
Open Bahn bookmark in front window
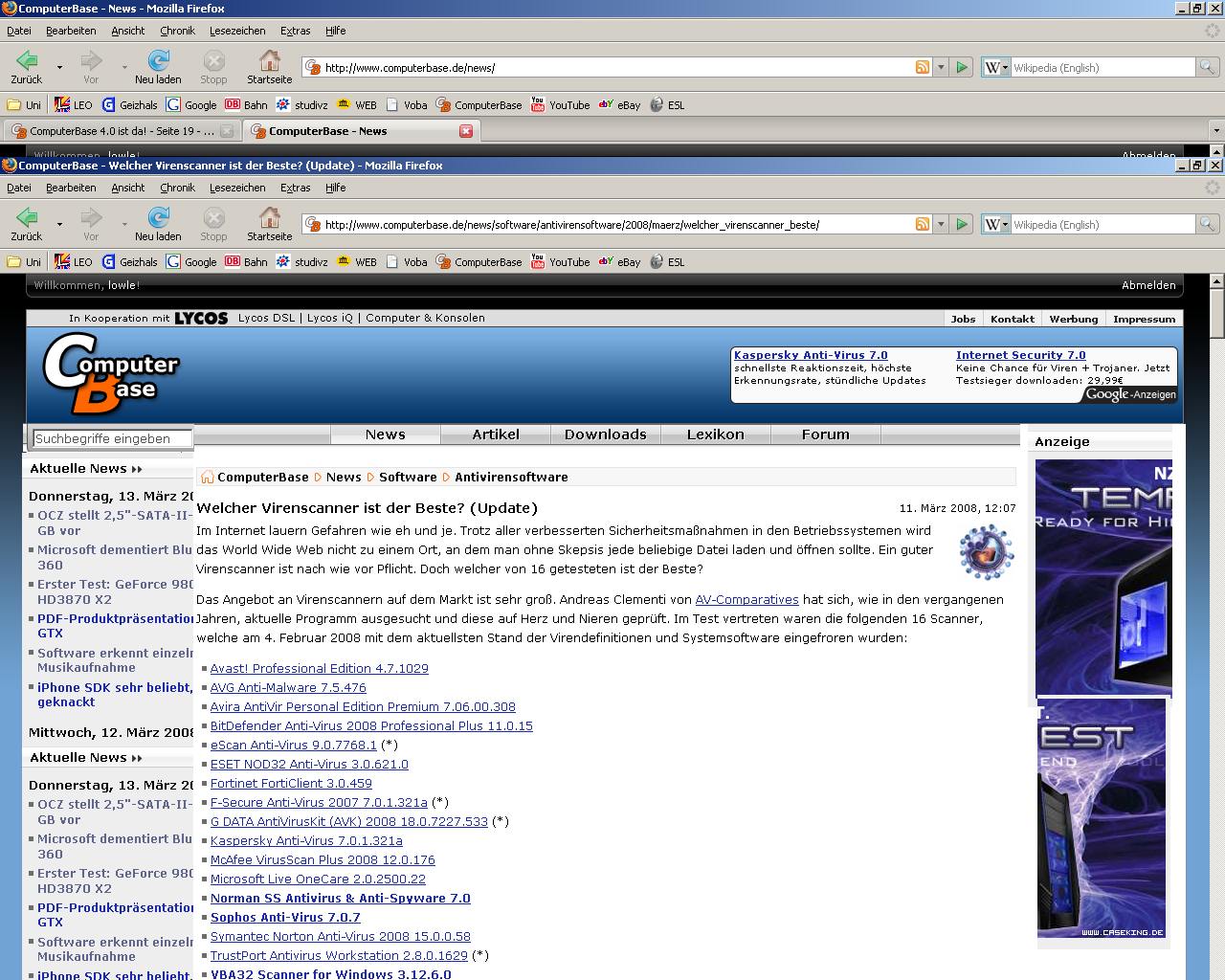[x=246, y=261]
